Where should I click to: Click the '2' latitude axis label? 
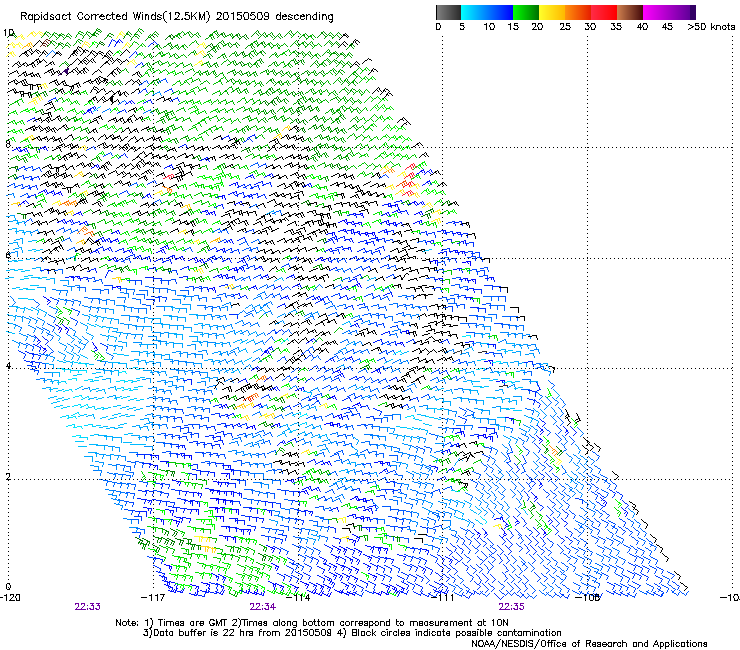[8, 476]
